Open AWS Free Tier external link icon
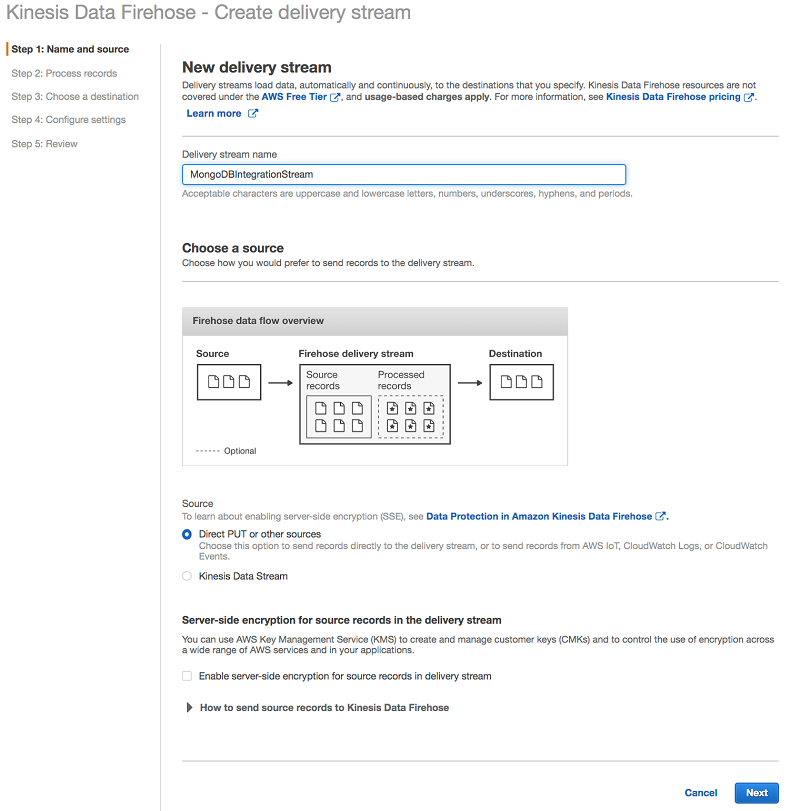The image size is (800, 811). 335,97
